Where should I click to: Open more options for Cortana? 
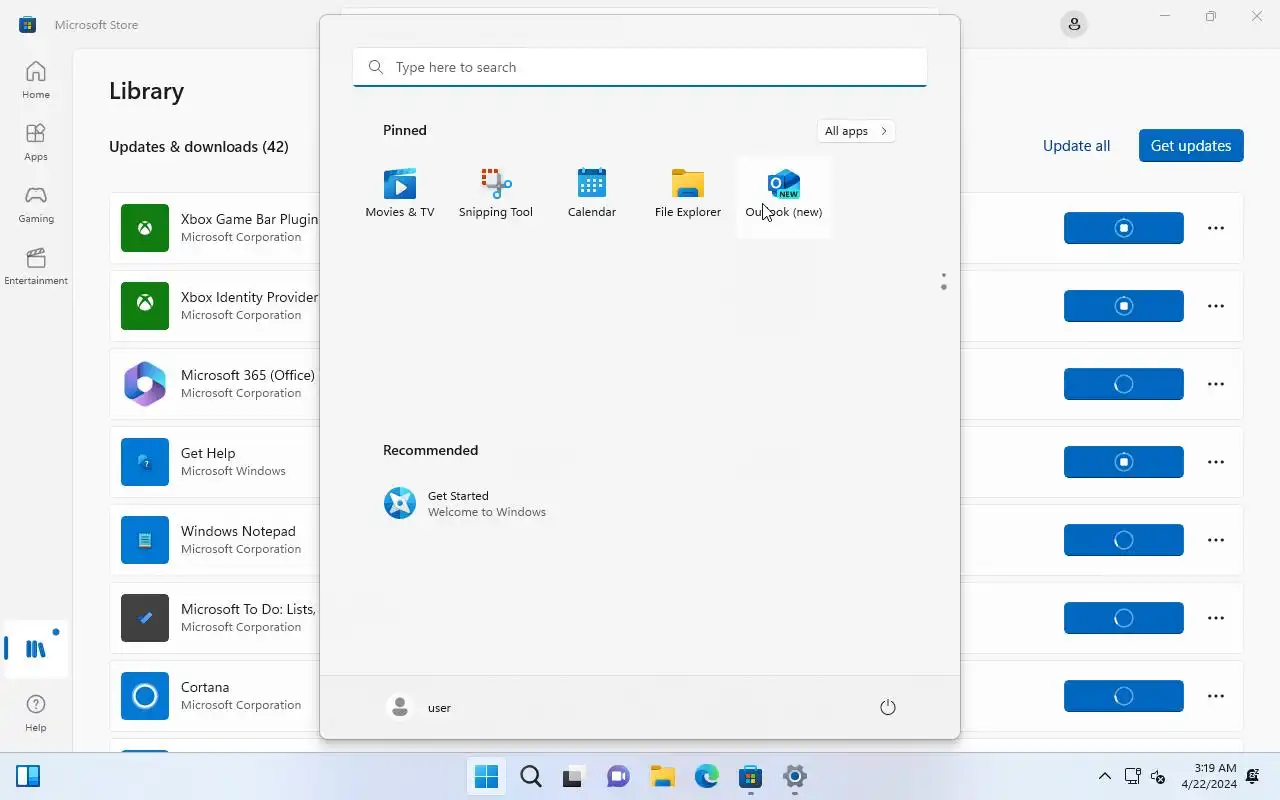point(1216,696)
